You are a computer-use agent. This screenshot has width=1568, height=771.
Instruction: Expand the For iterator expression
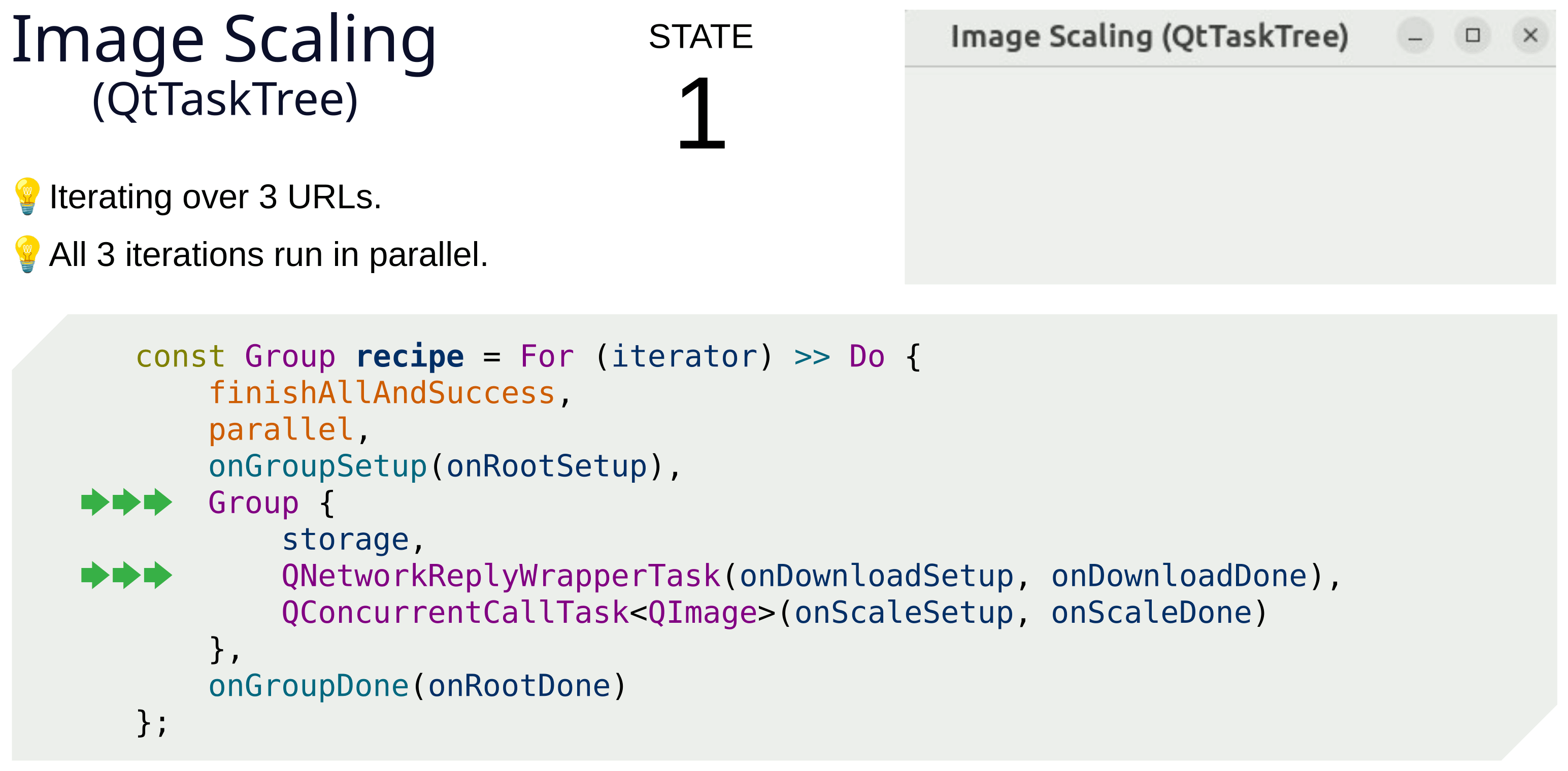[645, 356]
